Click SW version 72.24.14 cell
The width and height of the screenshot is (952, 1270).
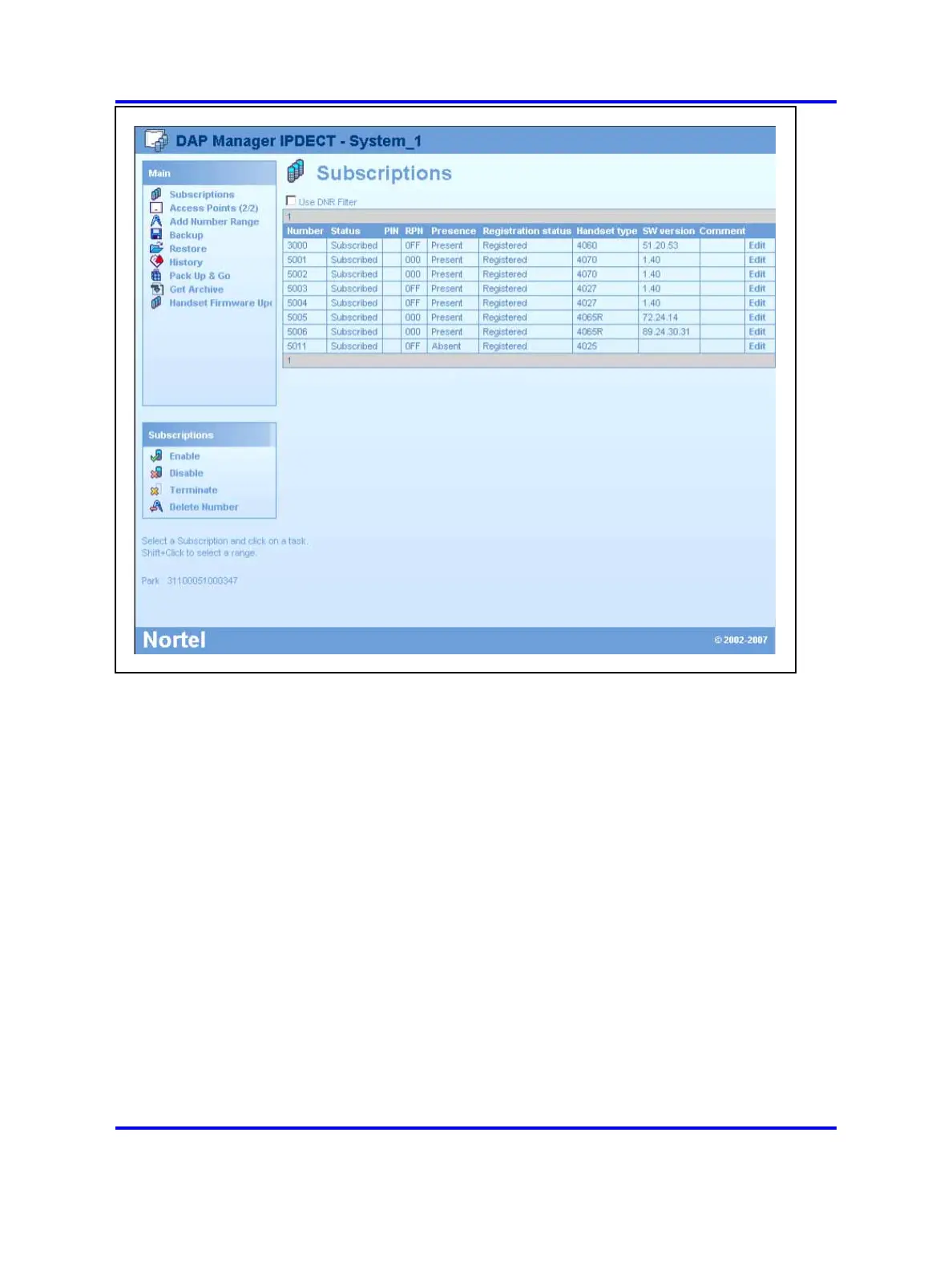(668, 317)
